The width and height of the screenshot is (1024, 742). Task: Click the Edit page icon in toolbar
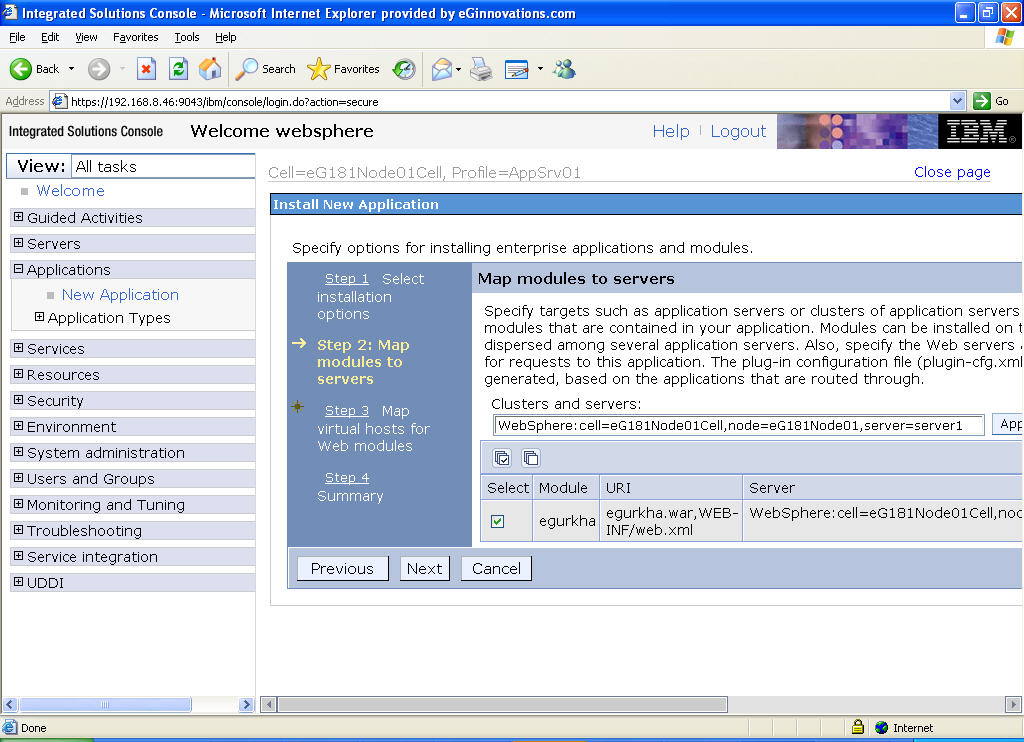point(517,69)
